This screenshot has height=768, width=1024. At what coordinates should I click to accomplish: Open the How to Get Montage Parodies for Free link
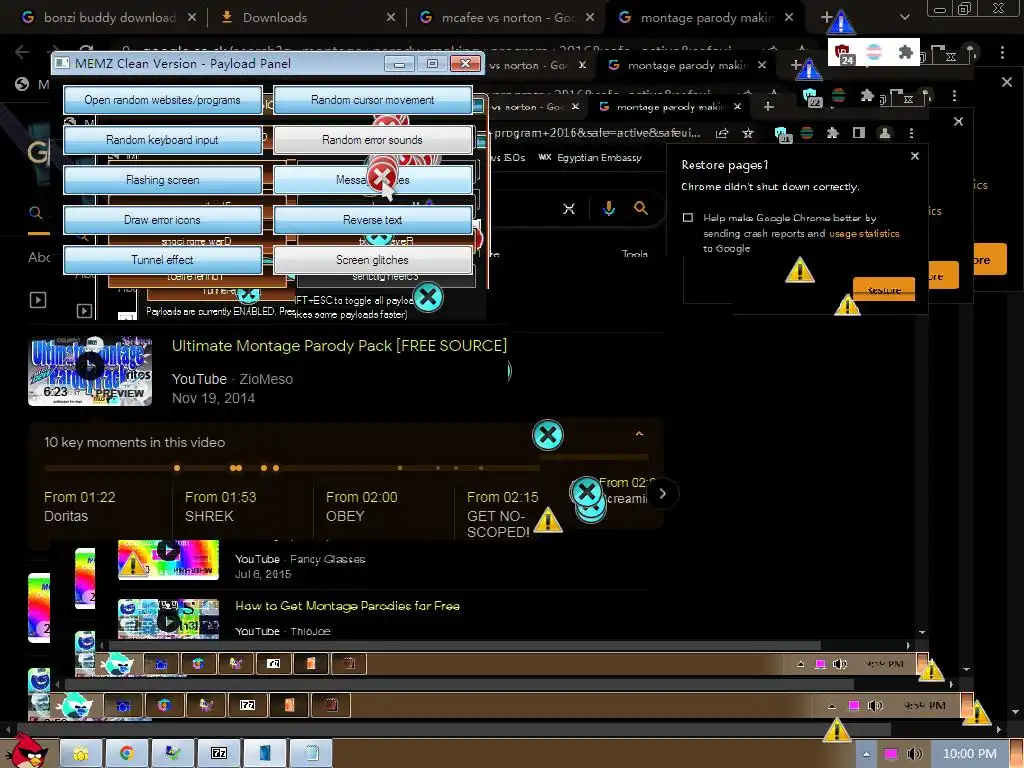click(x=347, y=606)
